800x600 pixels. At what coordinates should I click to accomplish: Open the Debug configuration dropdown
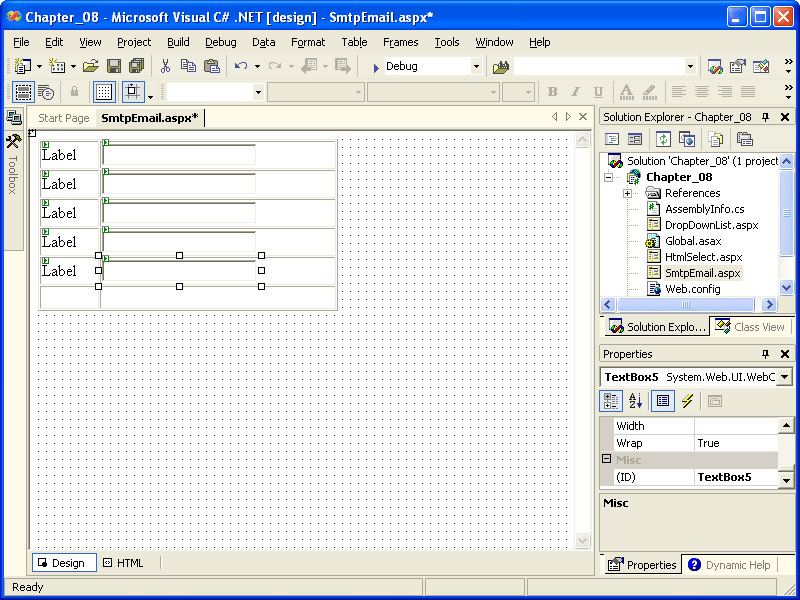tap(476, 66)
